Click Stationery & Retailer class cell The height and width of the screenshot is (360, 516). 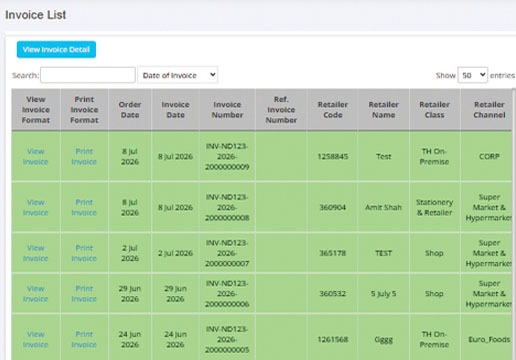point(434,207)
